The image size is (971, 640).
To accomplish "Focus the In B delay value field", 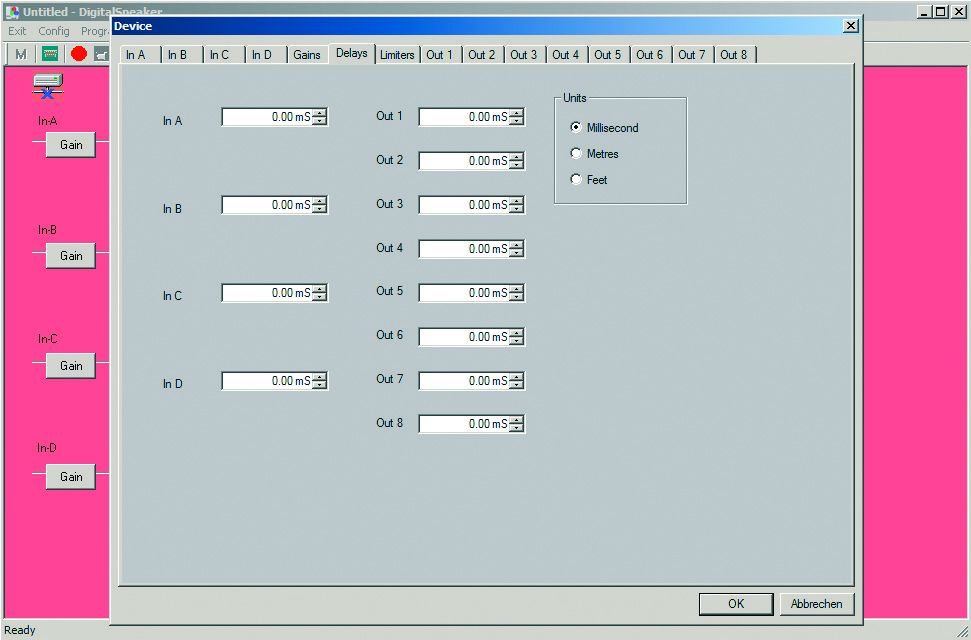I will click(267, 204).
